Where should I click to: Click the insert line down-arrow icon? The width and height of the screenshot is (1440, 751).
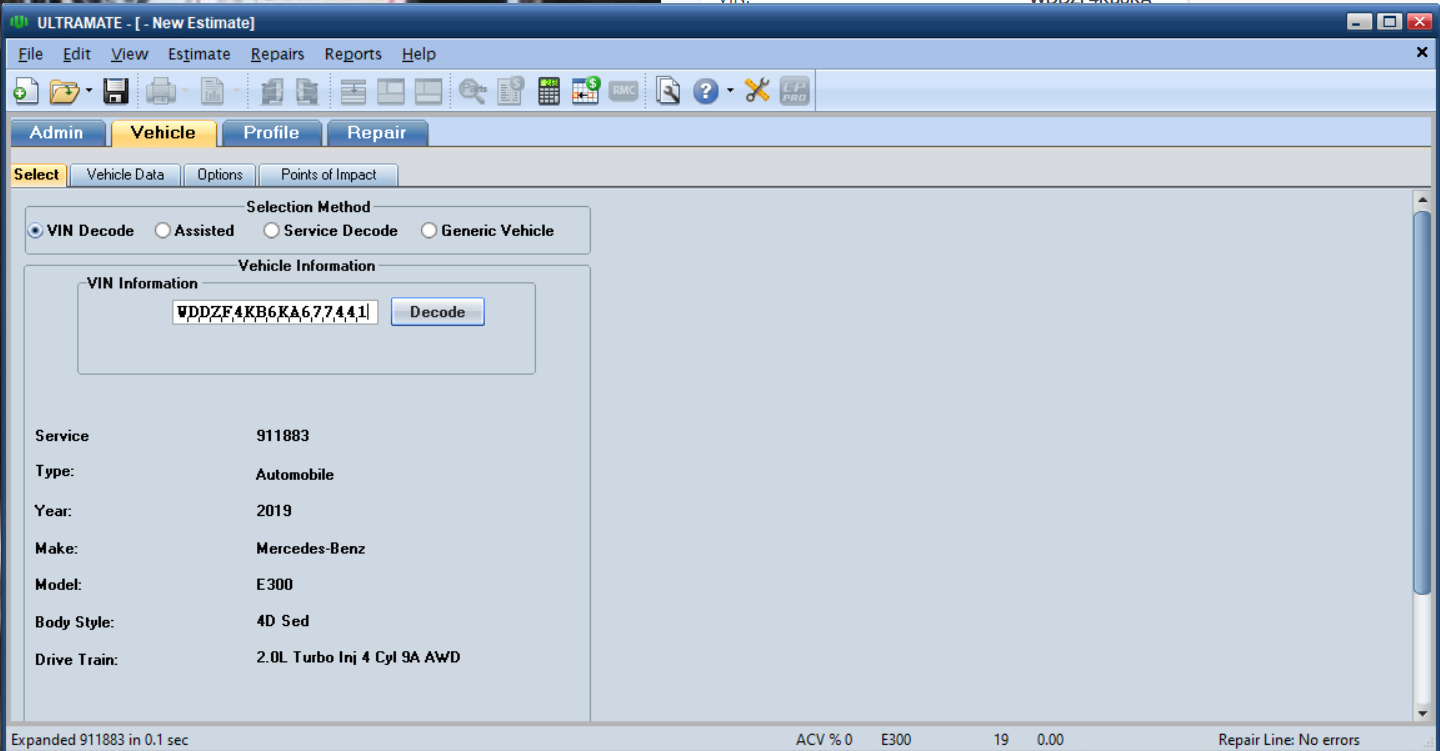[x=353, y=92]
